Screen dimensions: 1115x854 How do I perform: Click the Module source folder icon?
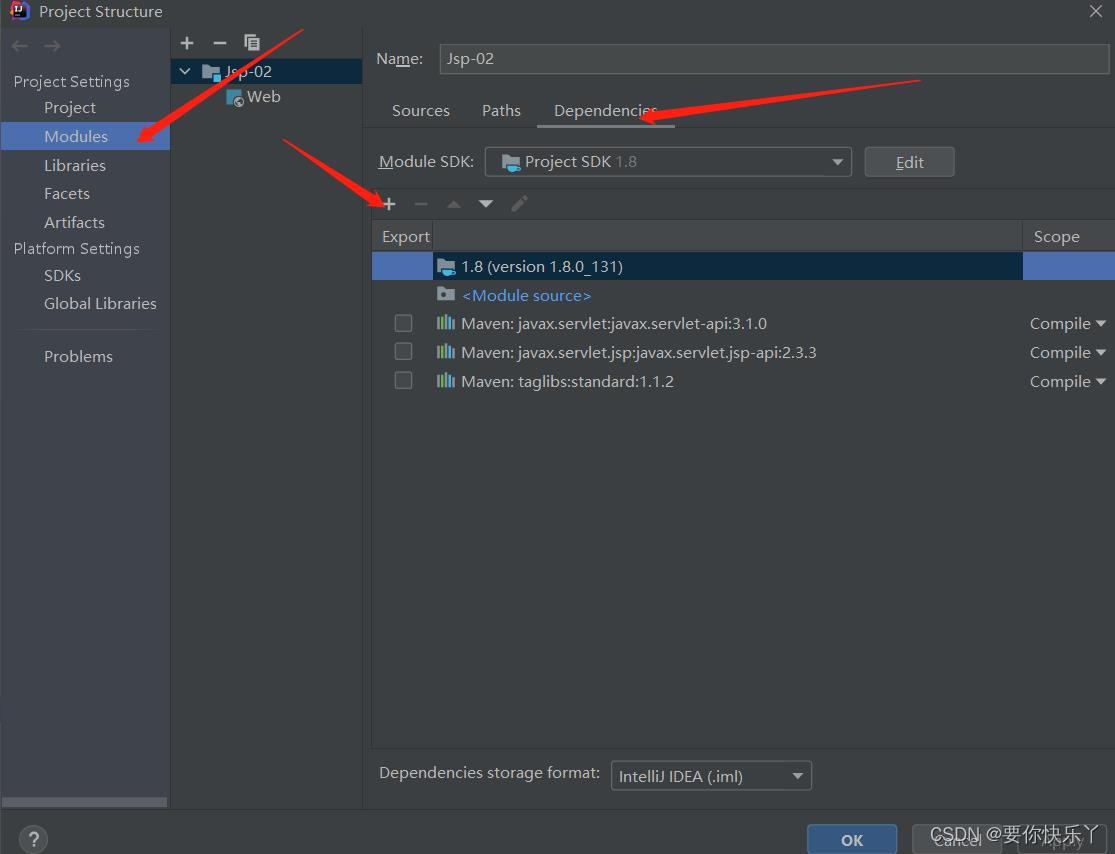[x=446, y=294]
